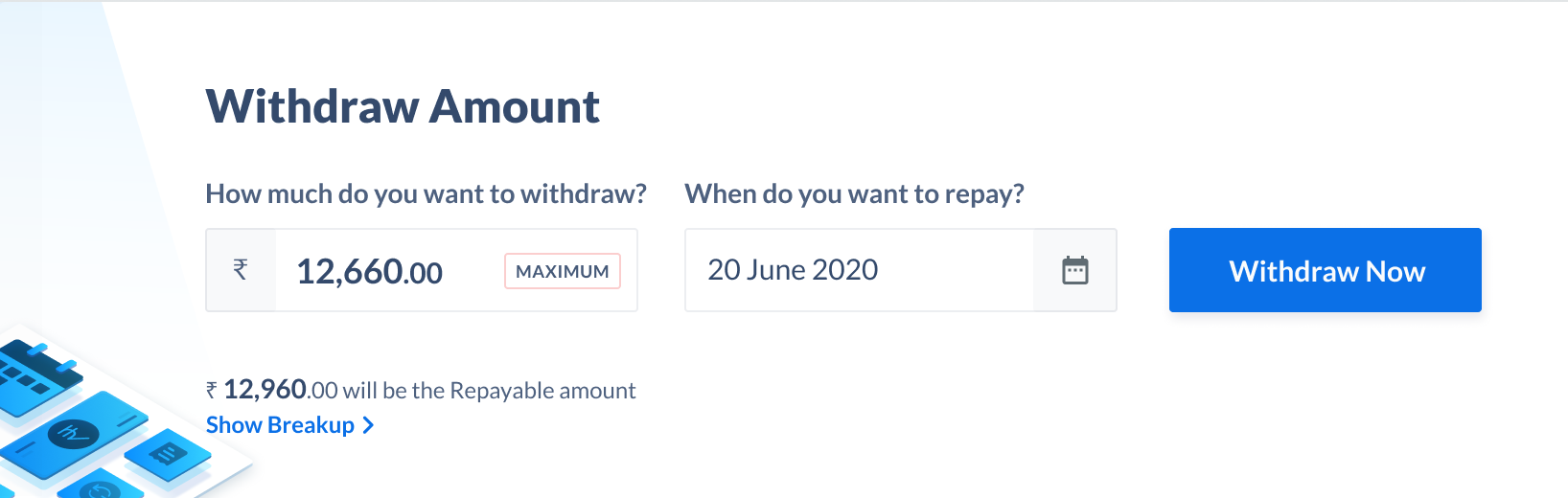Click the small rupee sign before 12,960.00
This screenshot has width=1568, height=498.
coord(212,391)
